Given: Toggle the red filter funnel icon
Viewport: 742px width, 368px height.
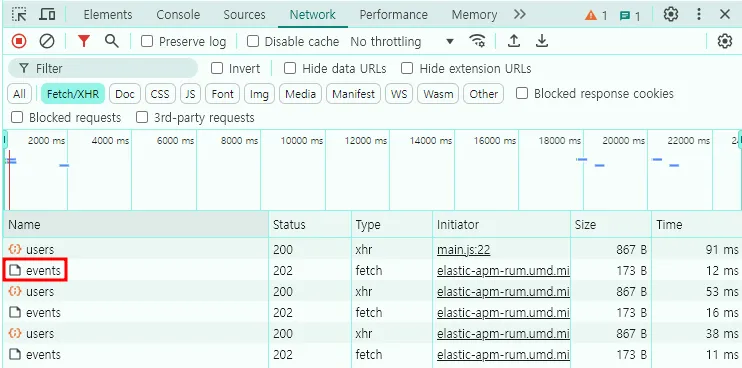Looking at the screenshot, I should pyautogui.click(x=84, y=42).
